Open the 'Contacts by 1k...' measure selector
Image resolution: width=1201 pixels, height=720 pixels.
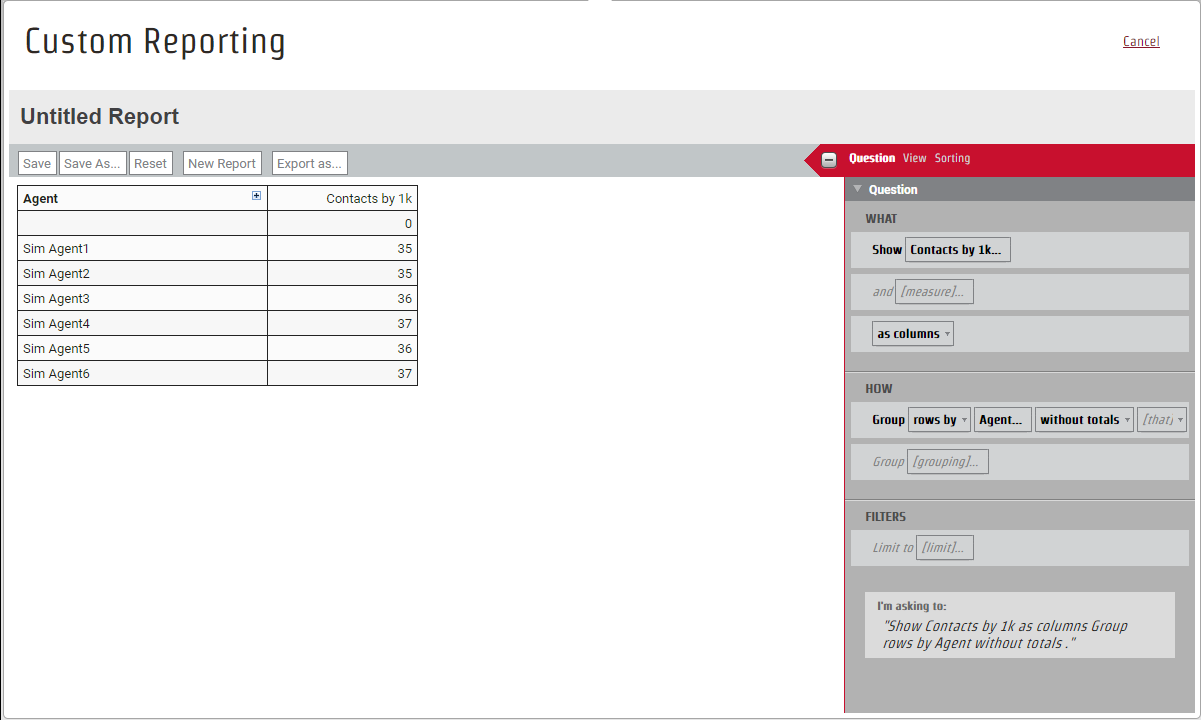click(957, 250)
